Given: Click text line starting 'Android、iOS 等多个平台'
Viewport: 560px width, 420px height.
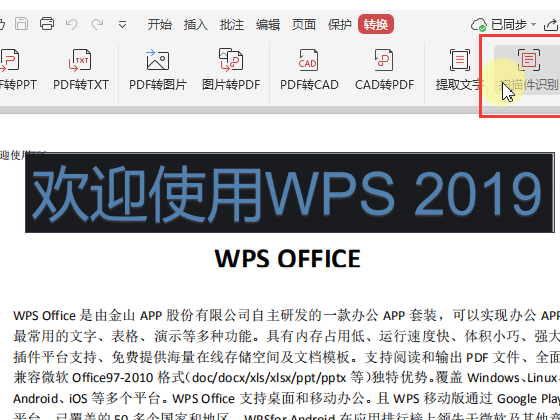Looking at the screenshot, I should (286, 399).
